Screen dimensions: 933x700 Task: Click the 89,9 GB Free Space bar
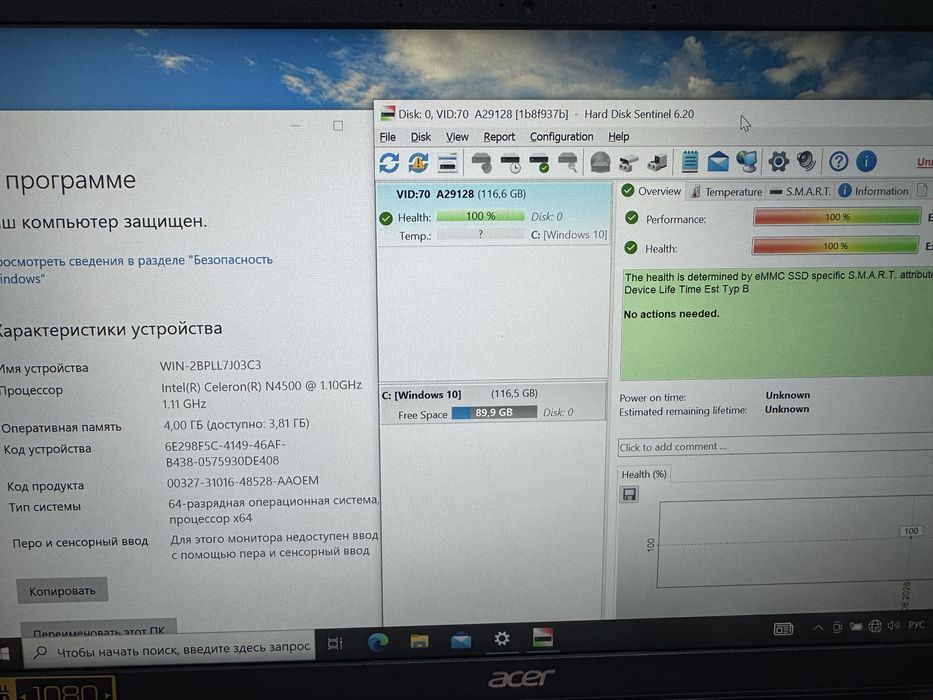(x=494, y=412)
